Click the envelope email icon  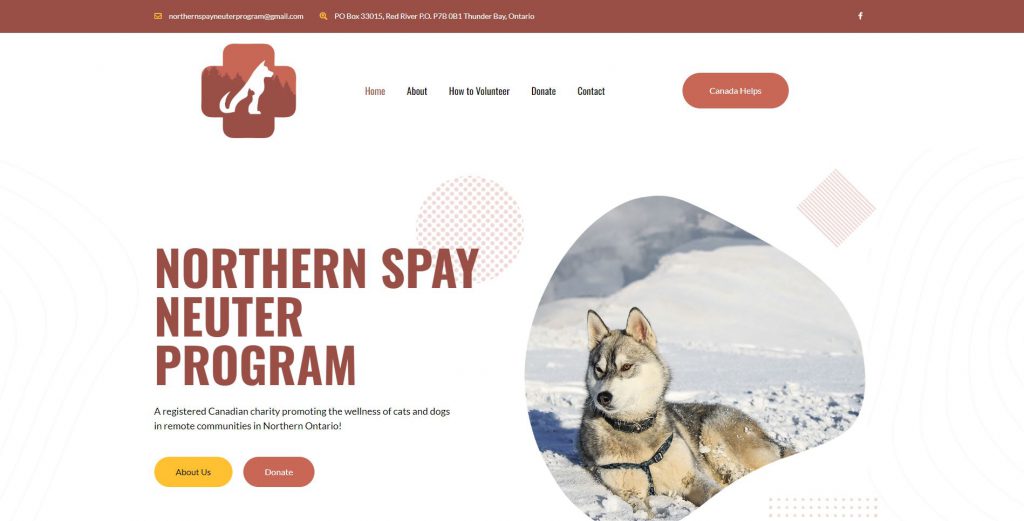coord(158,16)
